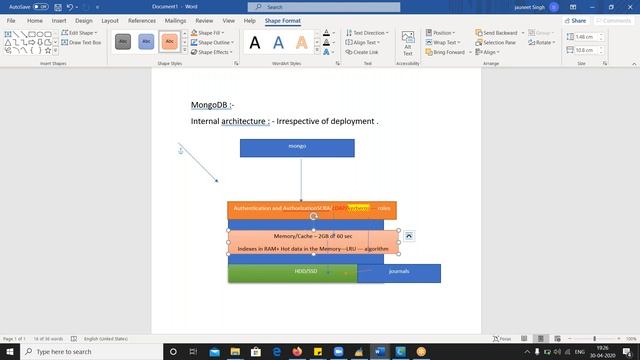This screenshot has width=640, height=360.
Task: Click Draw Text Box
Action: [x=81, y=42]
